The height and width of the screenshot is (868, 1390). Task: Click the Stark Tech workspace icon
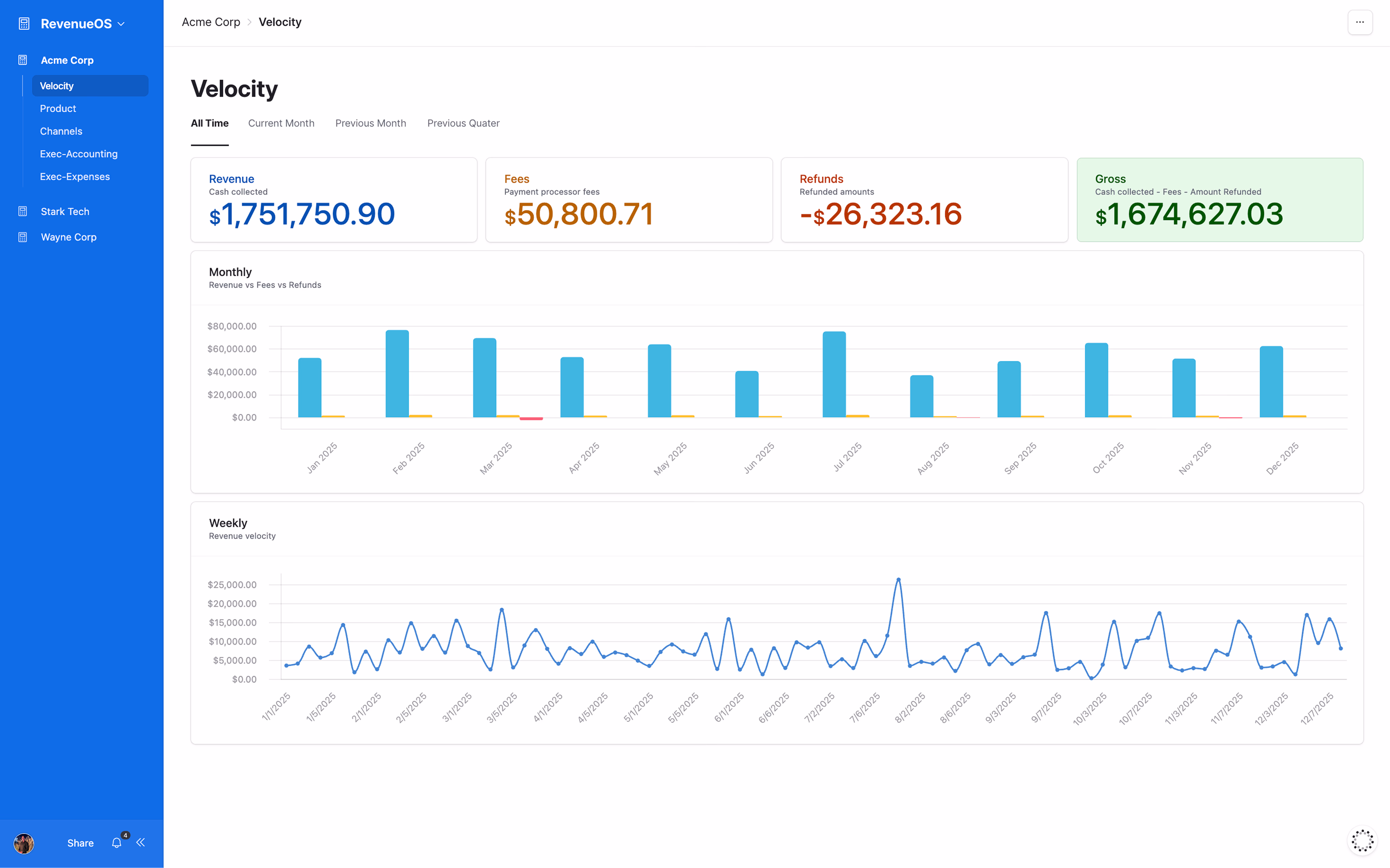[23, 211]
